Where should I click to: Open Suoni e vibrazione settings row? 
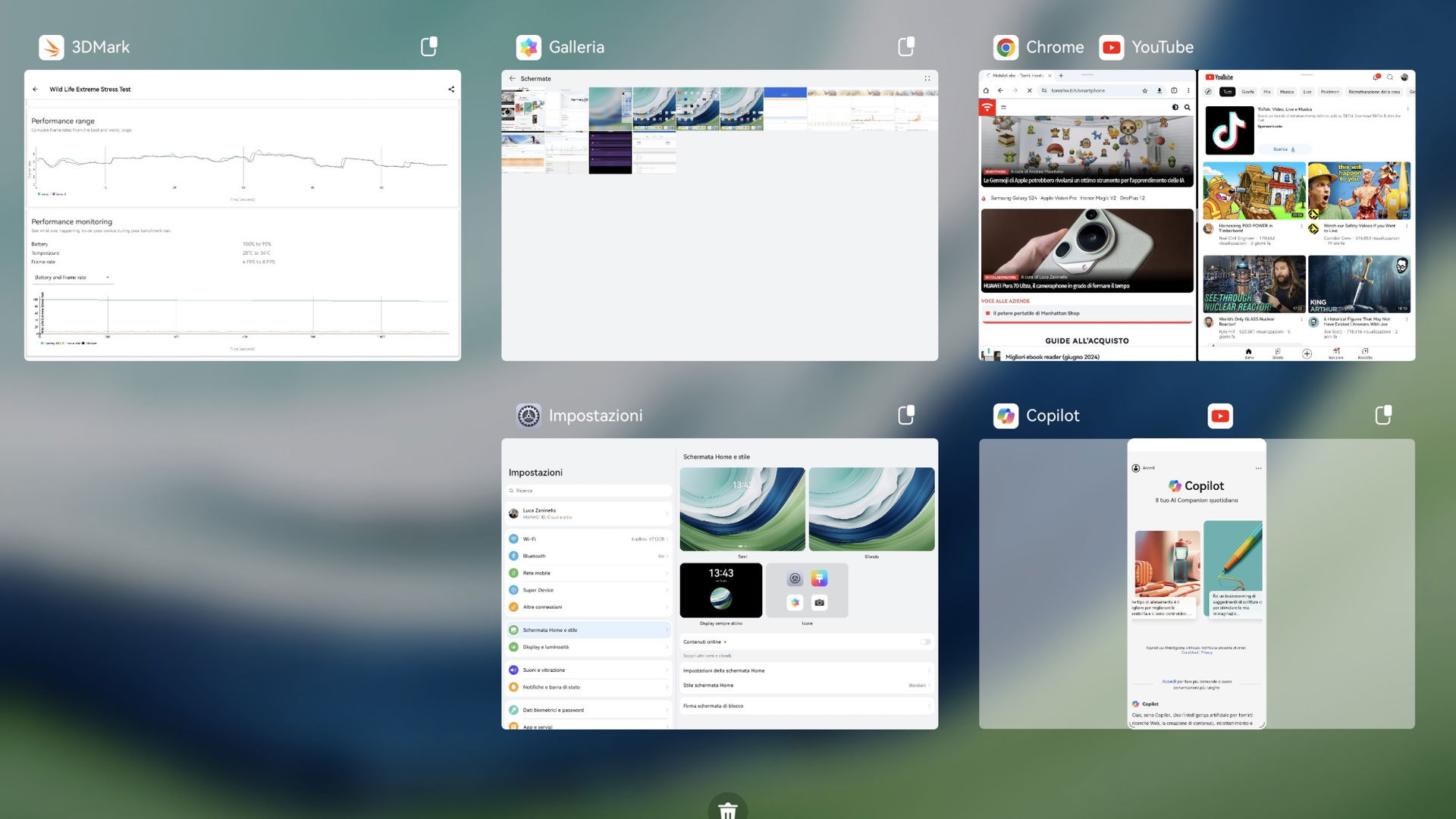point(588,670)
